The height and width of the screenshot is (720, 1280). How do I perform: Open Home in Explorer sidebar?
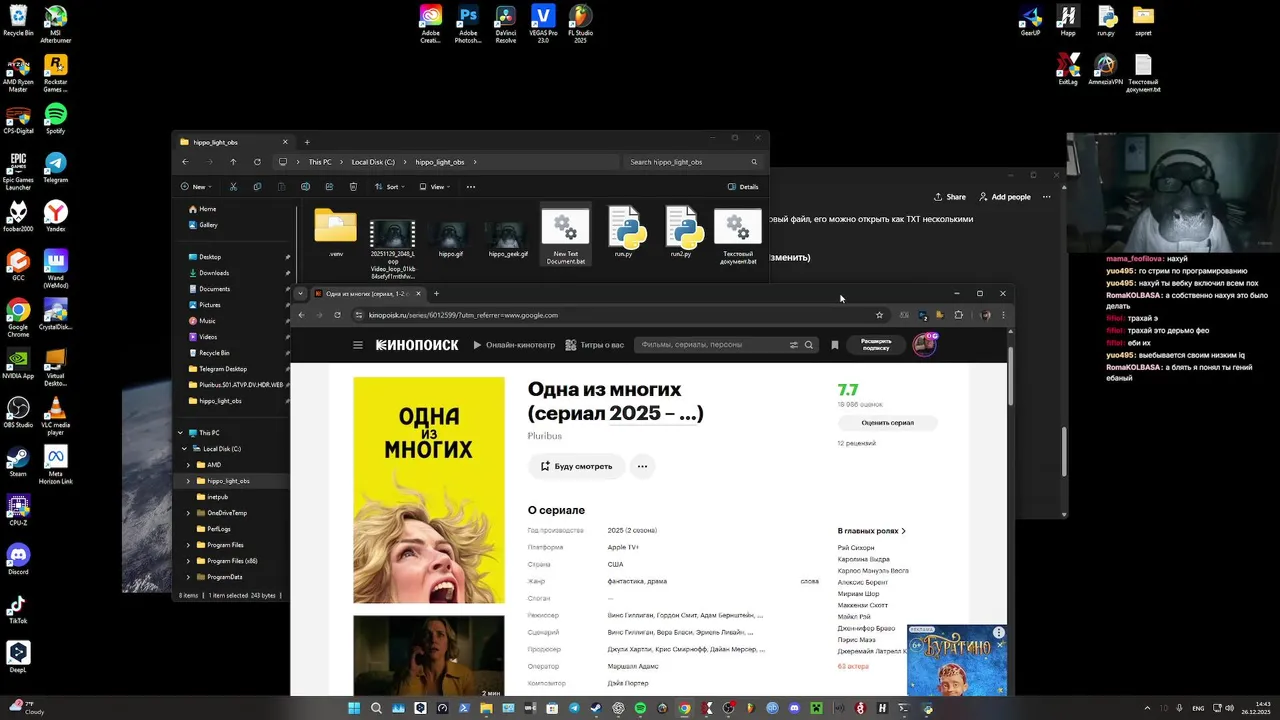coord(207,209)
